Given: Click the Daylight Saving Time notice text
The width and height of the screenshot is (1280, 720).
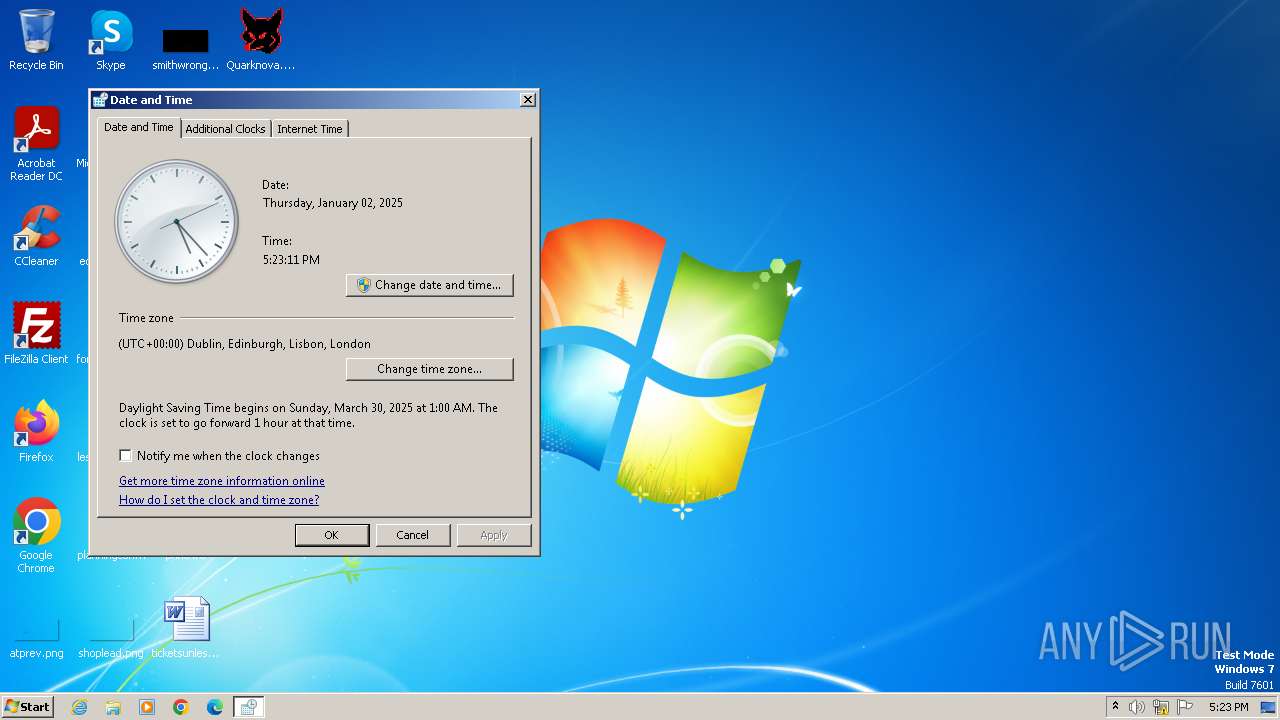Looking at the screenshot, I should tap(308, 415).
